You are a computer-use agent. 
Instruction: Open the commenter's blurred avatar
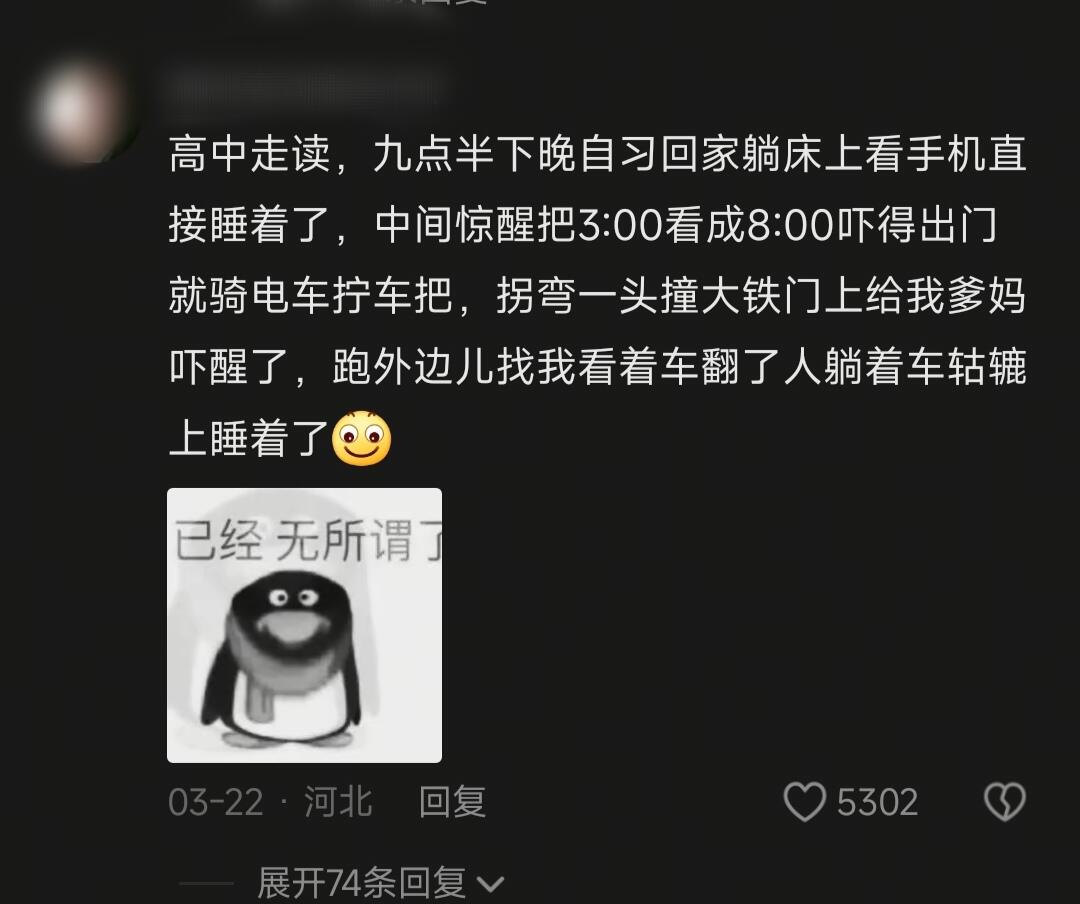81,112
